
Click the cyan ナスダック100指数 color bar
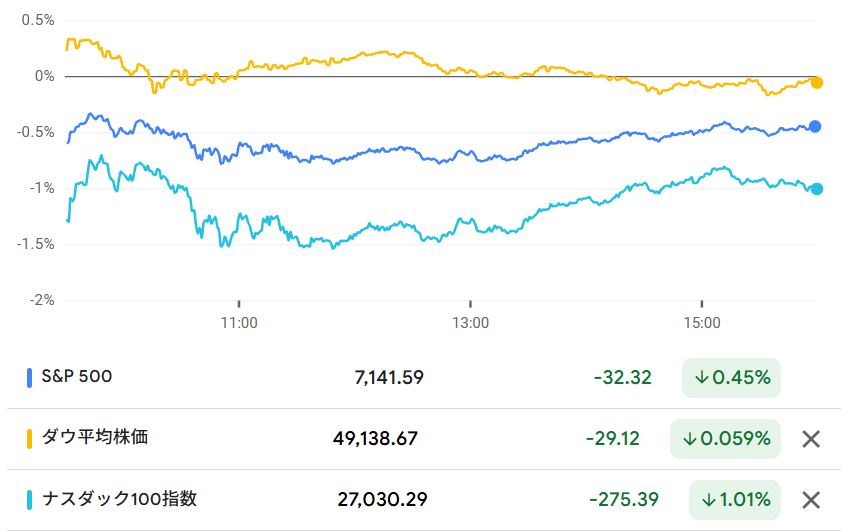tap(30, 500)
